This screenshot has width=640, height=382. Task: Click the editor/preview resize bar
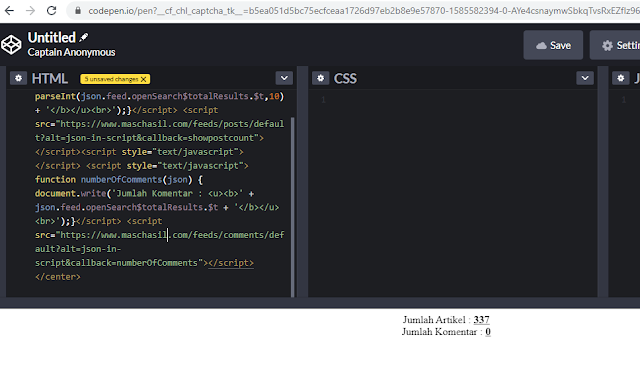tap(320, 303)
